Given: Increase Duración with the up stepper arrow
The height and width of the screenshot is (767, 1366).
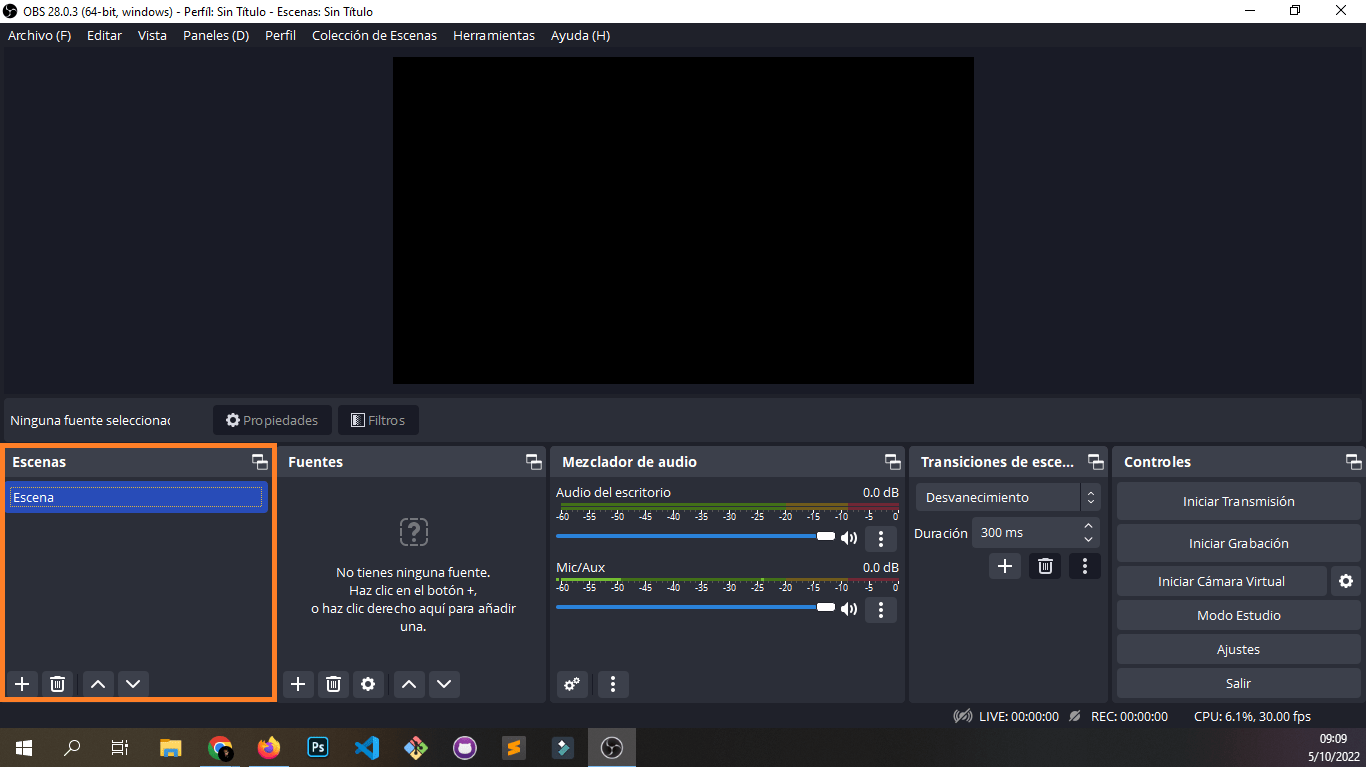Looking at the screenshot, I should pos(1088,525).
